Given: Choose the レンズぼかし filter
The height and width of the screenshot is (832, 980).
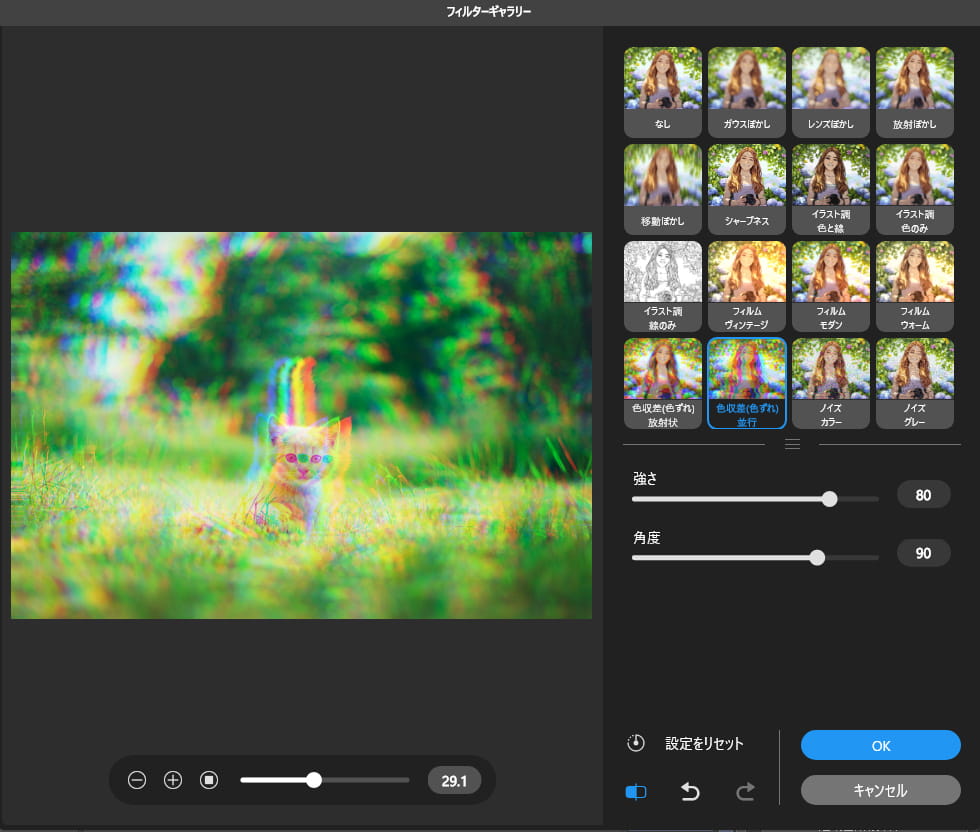Looking at the screenshot, I should [830, 92].
